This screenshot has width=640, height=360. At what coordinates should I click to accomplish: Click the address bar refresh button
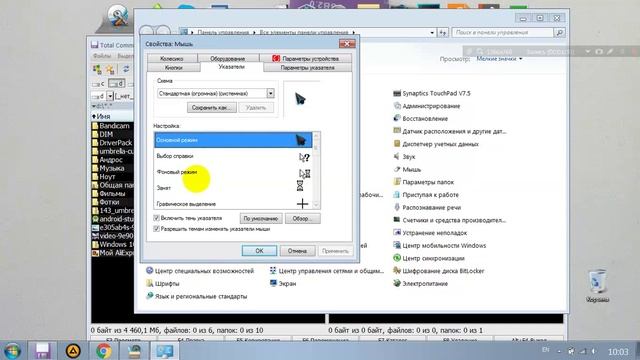point(443,32)
